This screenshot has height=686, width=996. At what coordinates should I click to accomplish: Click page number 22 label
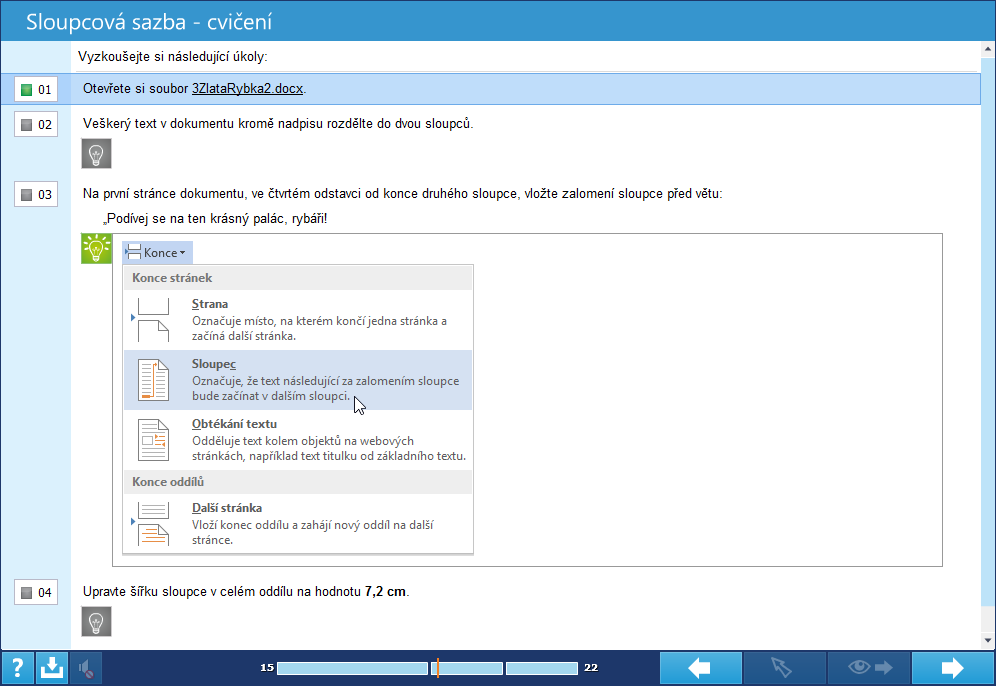coord(591,668)
